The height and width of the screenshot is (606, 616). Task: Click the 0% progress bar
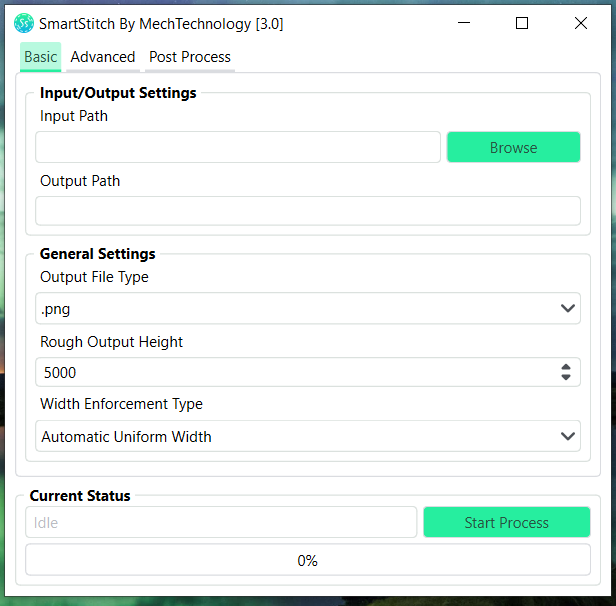308,561
